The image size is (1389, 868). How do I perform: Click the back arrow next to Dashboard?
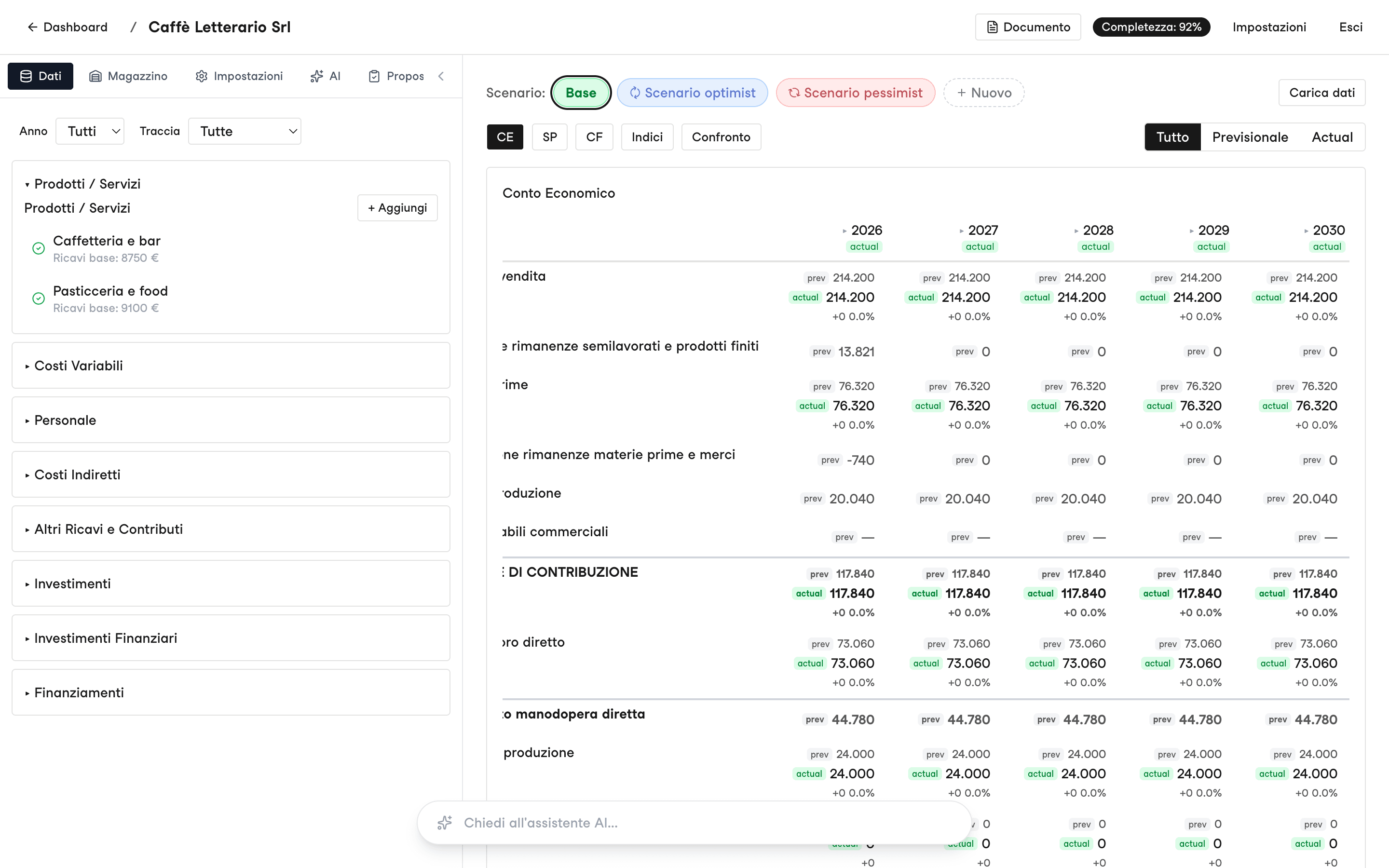point(33,27)
